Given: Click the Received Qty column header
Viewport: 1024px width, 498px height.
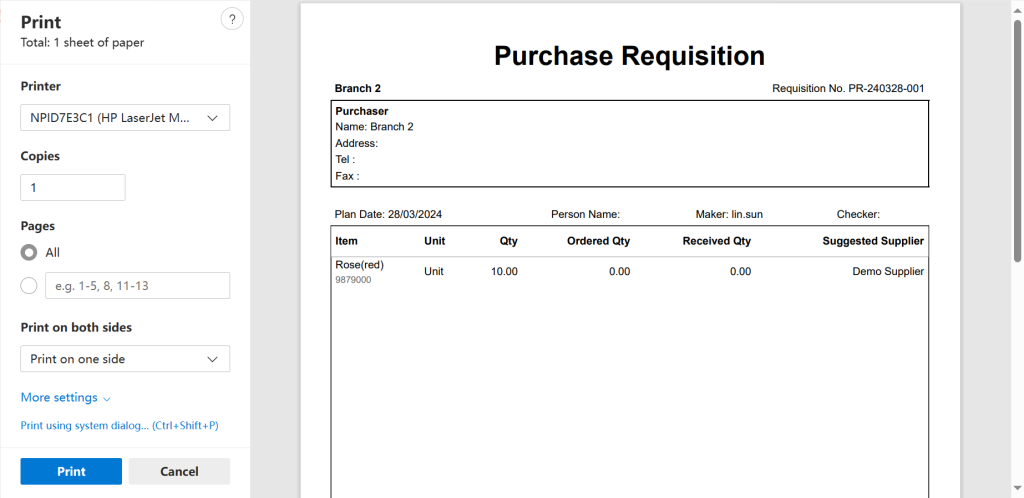Looking at the screenshot, I should point(716,241).
